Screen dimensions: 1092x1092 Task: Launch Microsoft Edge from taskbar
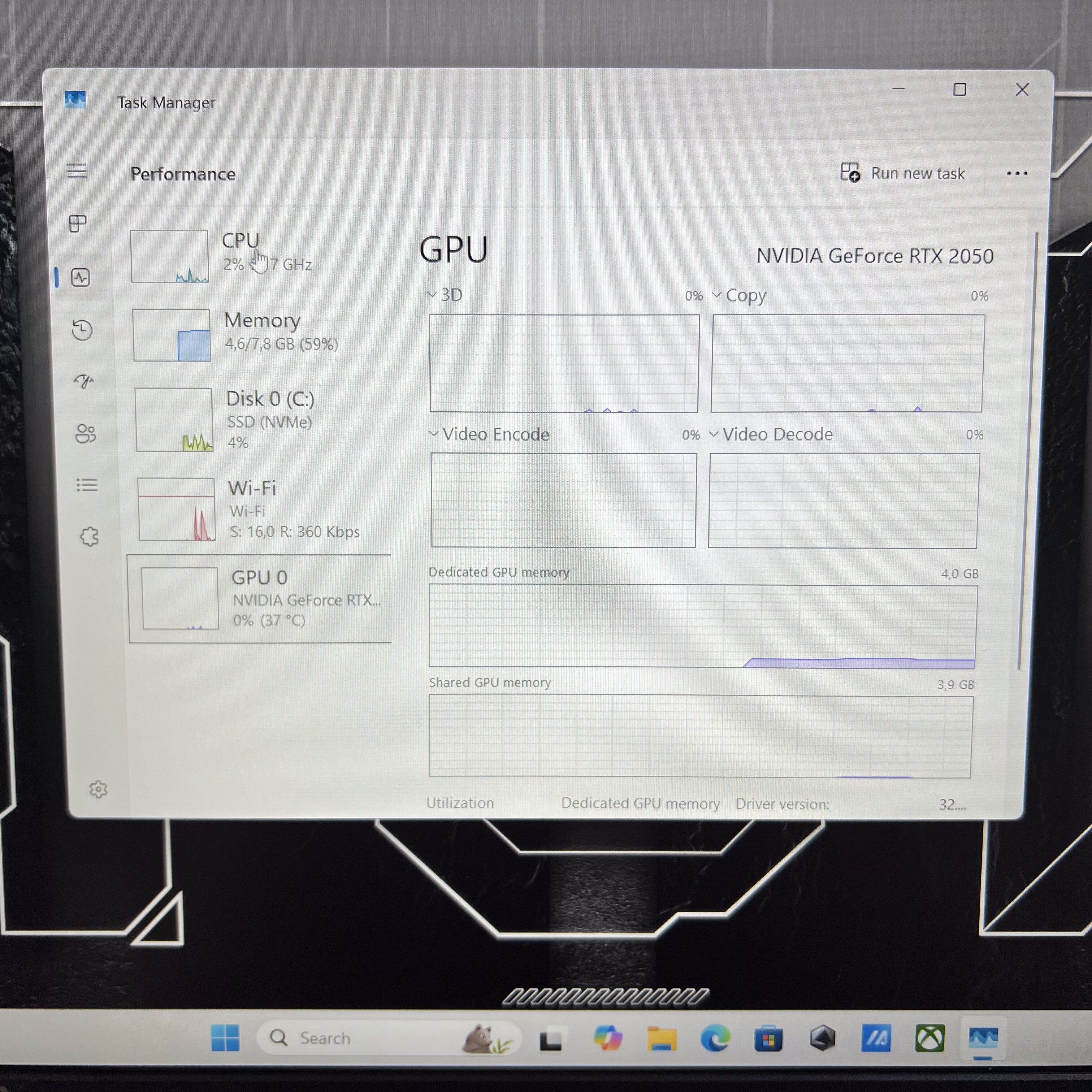(715, 1038)
